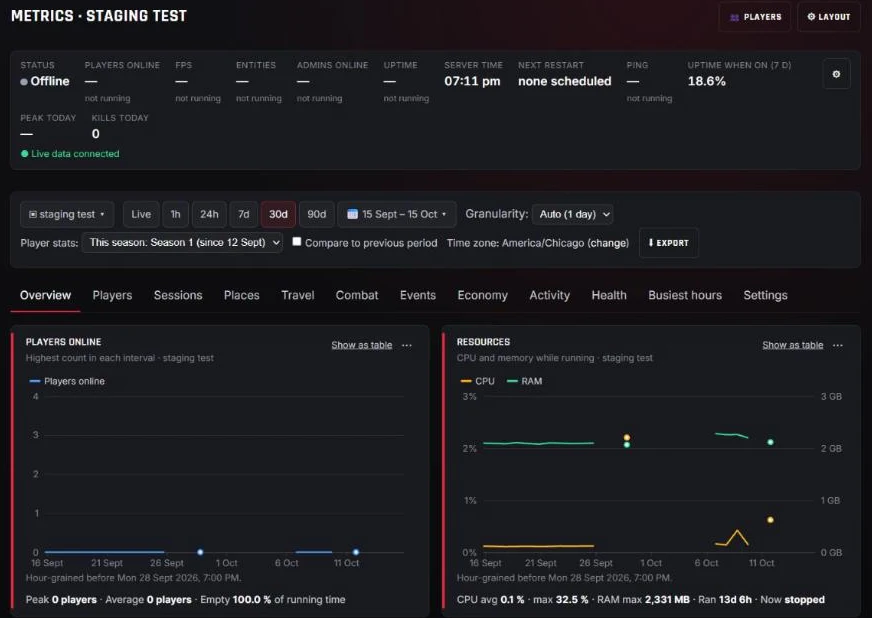Open the Layout button at top right

click(828, 17)
